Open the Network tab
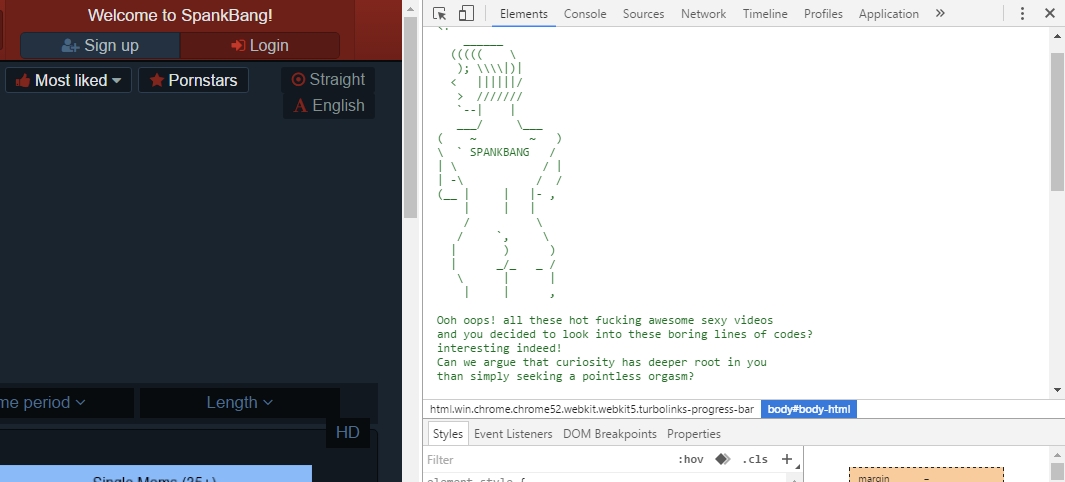The height and width of the screenshot is (482, 1065). pos(703,14)
